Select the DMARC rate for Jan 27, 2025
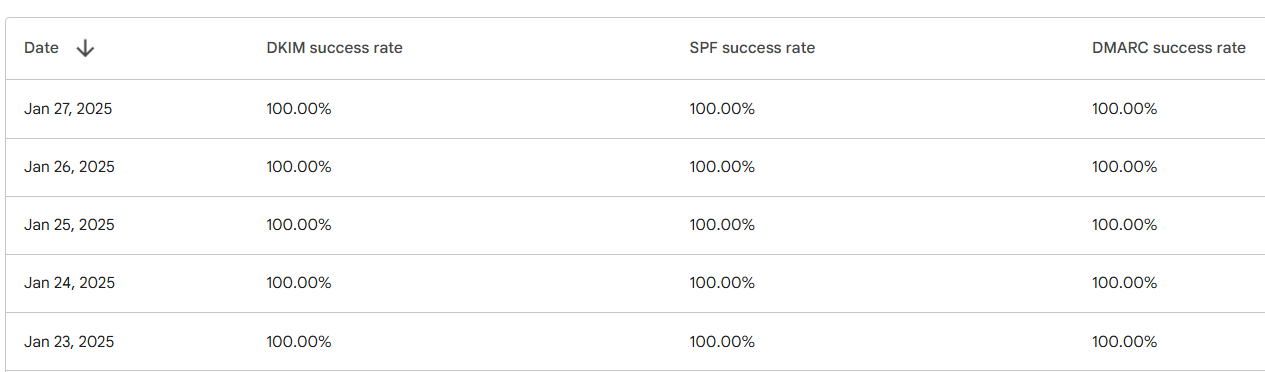The width and height of the screenshot is (1265, 372). 1125,109
